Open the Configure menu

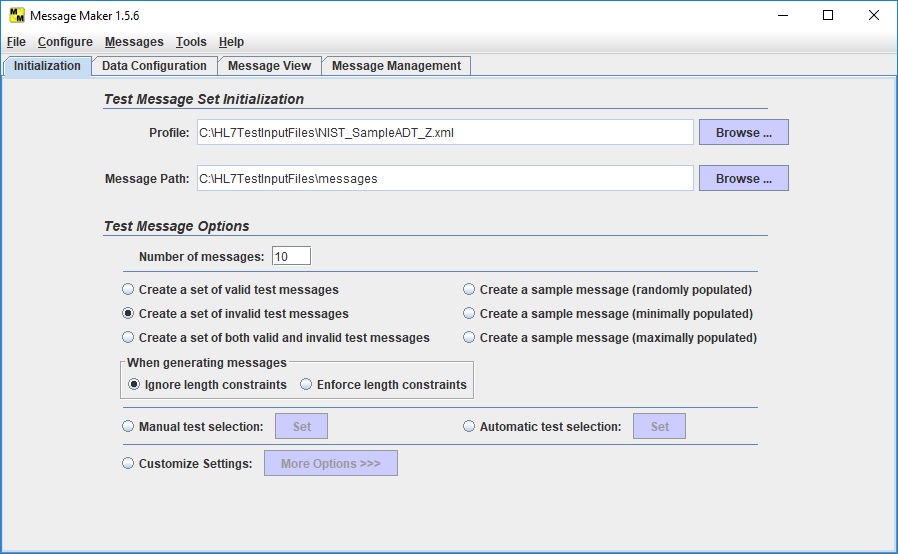coord(65,42)
